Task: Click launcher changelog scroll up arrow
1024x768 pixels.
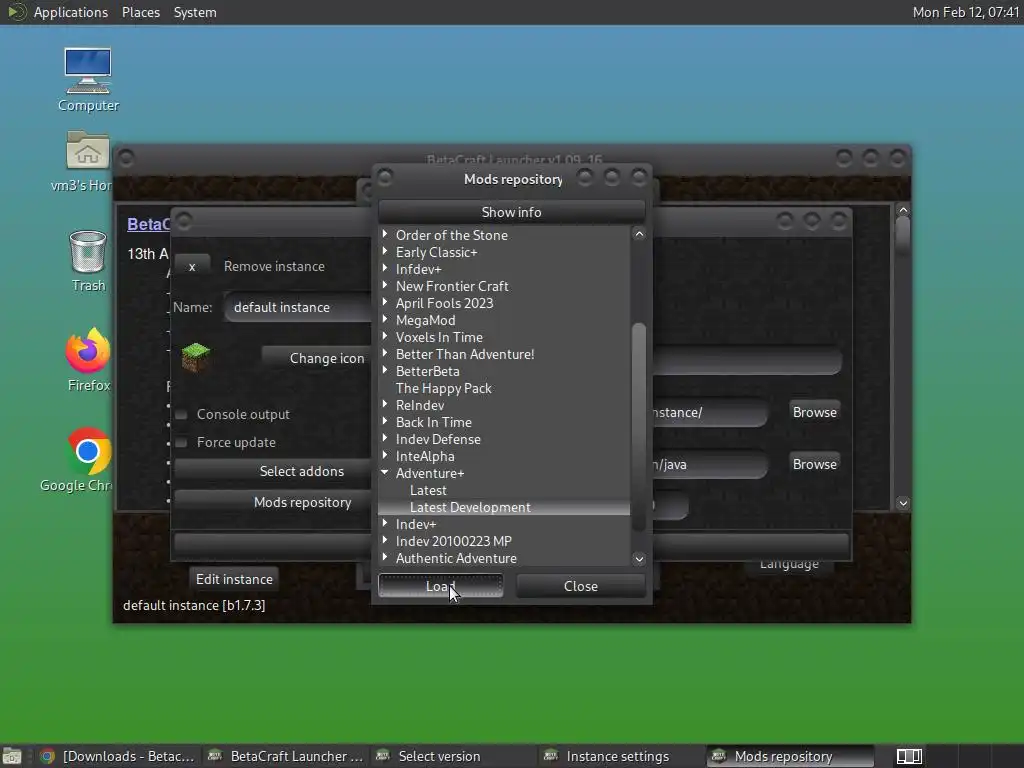Action: 903,210
